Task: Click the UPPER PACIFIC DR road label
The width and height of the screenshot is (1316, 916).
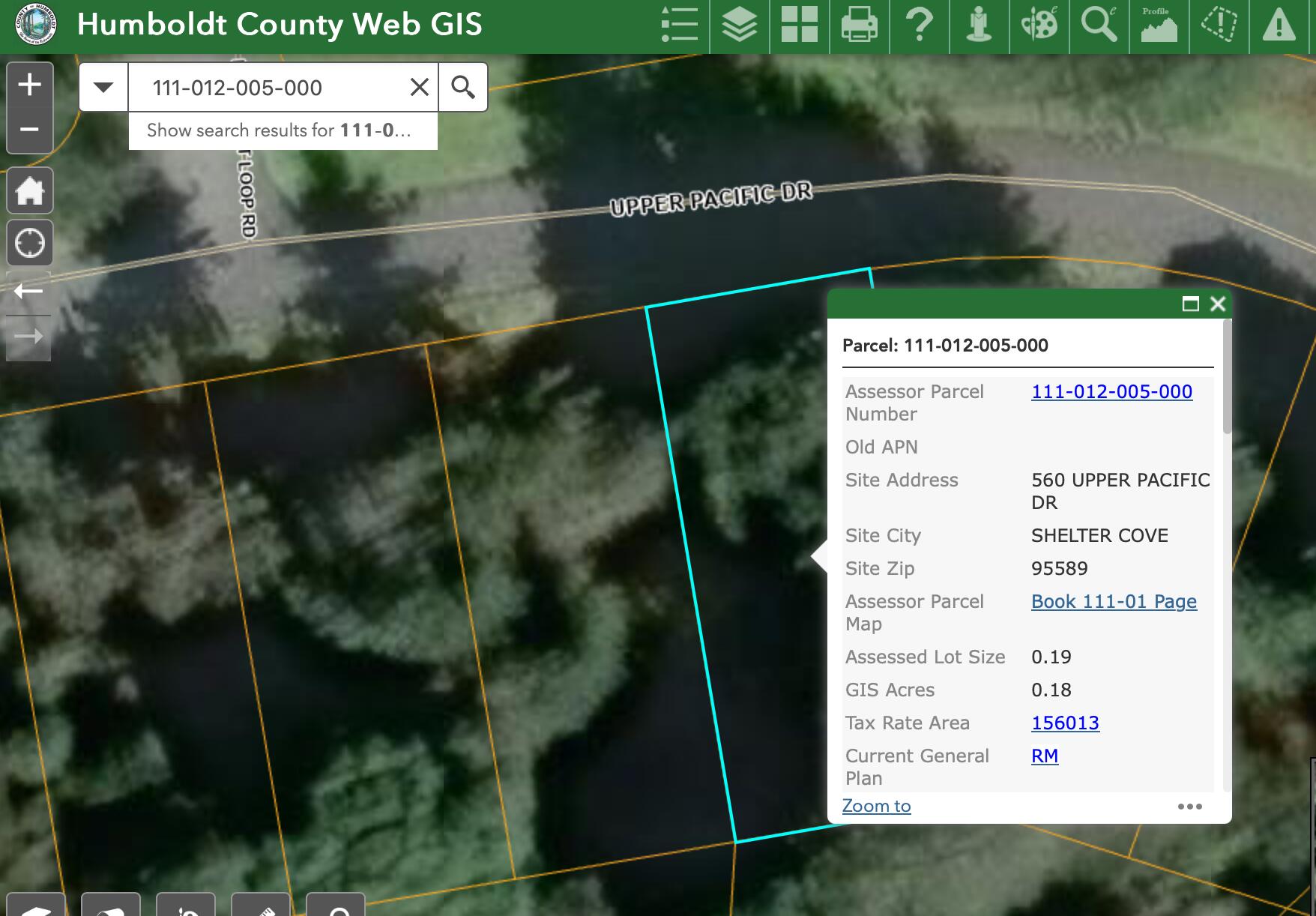Action: tap(710, 199)
